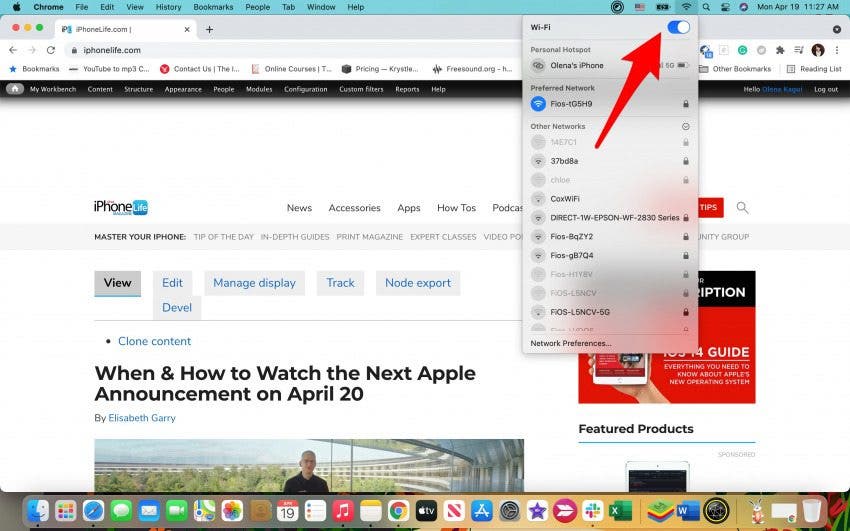Screen dimensions: 850x531
Task: Select the Fios-tG5H9 preferred network
Action: pyautogui.click(x=571, y=104)
